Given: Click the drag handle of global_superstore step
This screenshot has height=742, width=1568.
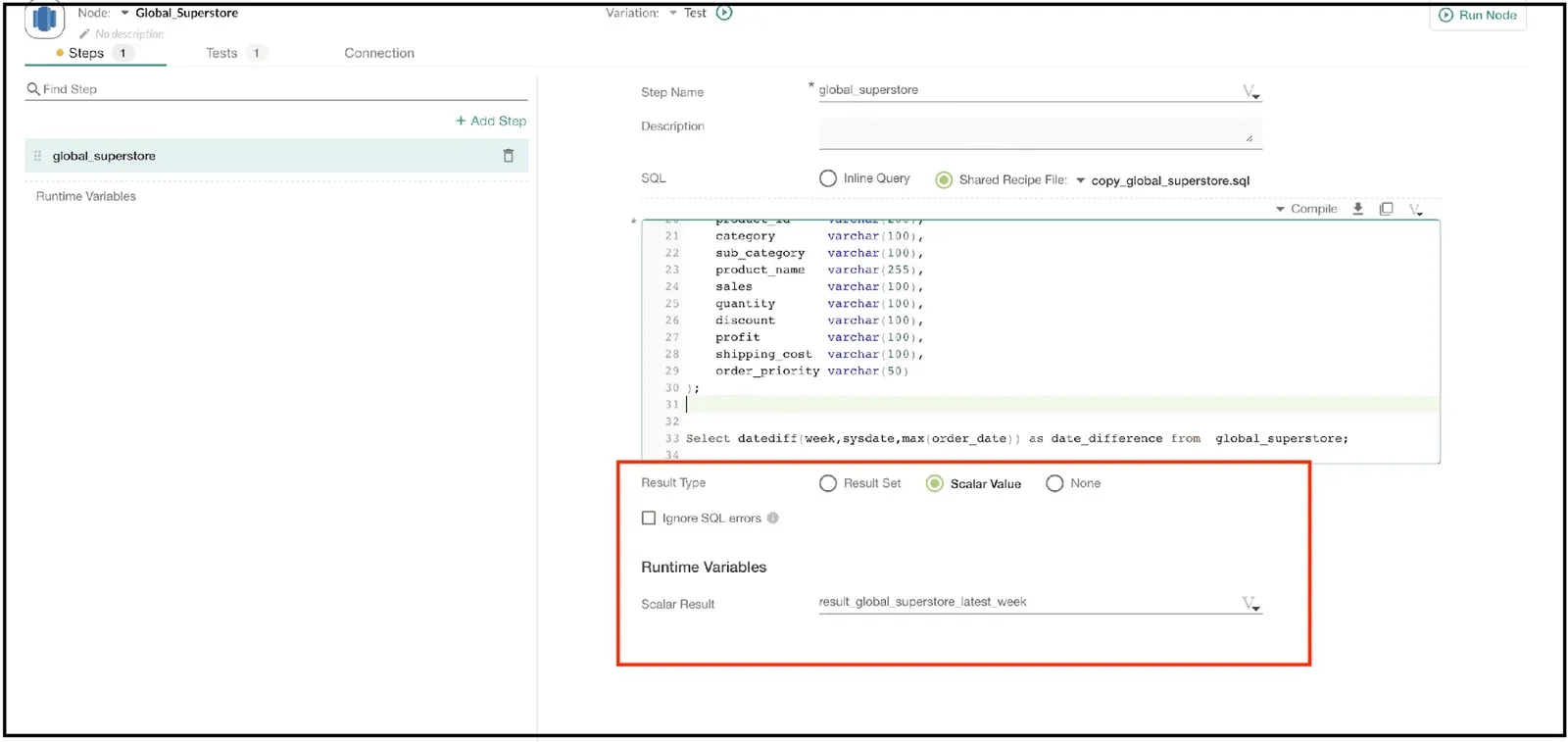Looking at the screenshot, I should pos(37,156).
